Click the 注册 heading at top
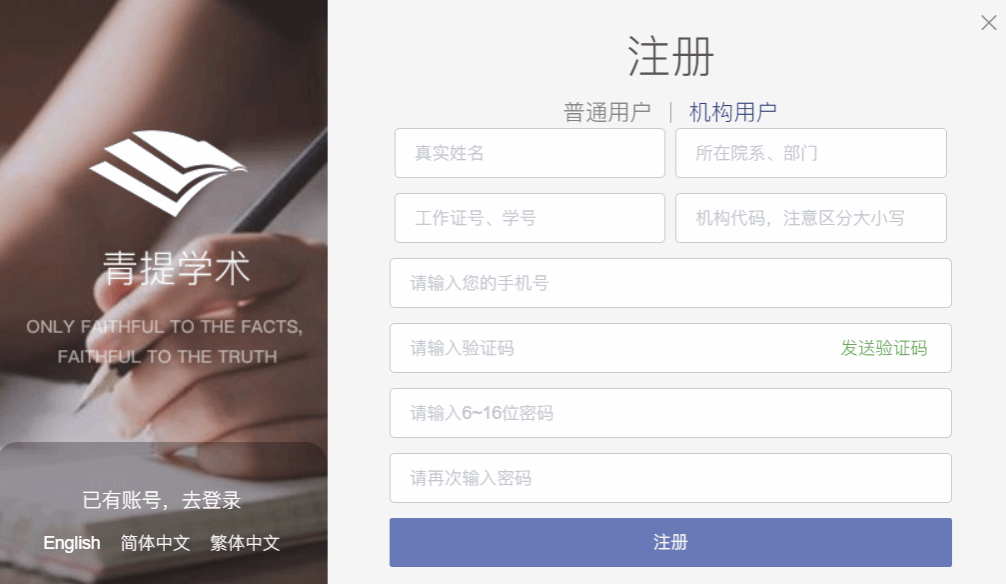Image resolution: width=1006 pixels, height=584 pixels. [670, 56]
